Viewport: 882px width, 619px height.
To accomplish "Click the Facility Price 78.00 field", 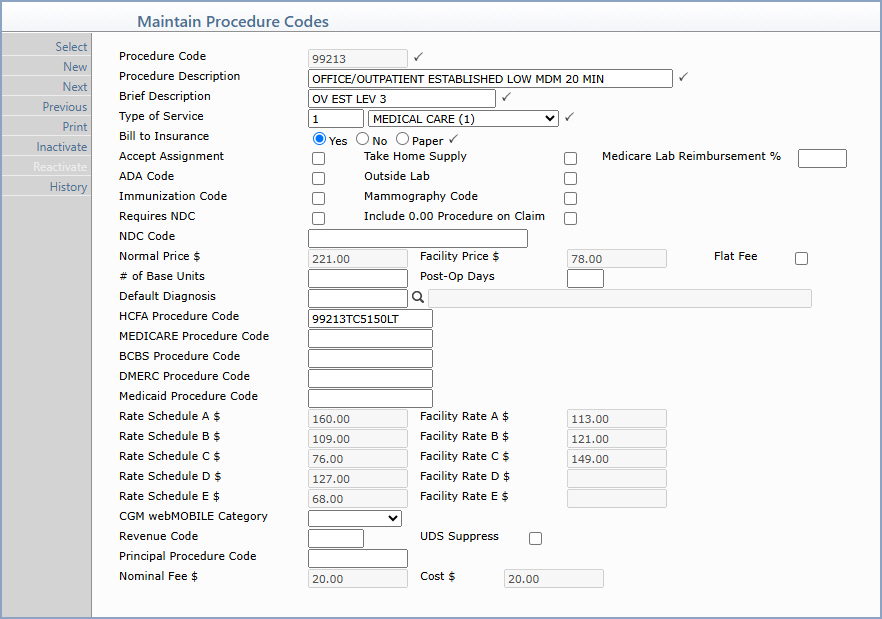I will pos(617,258).
